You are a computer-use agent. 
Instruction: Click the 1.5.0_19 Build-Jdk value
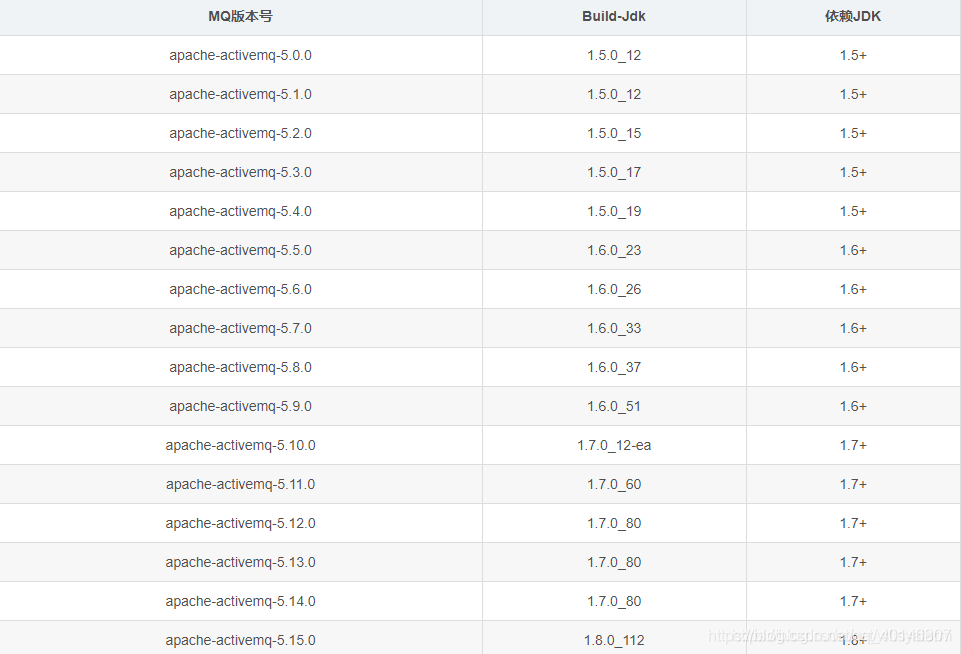[x=613, y=211]
